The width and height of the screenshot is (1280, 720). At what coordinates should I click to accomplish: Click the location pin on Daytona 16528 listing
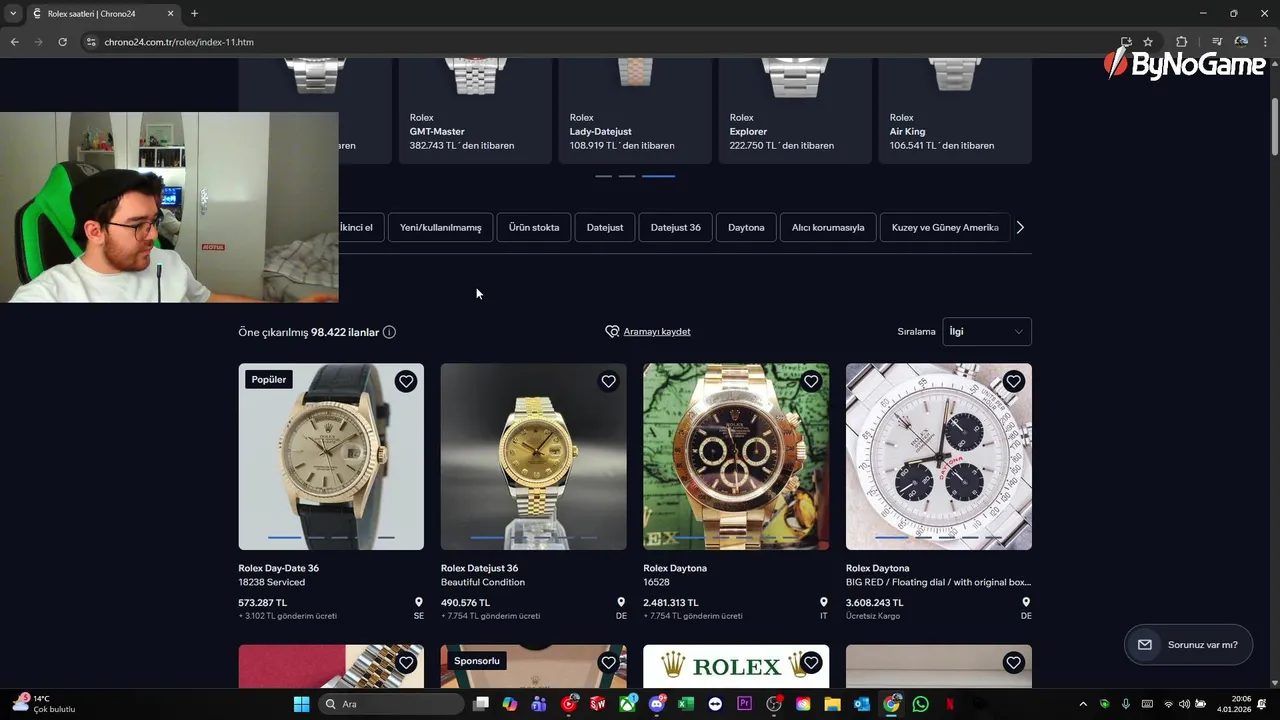[x=824, y=603]
